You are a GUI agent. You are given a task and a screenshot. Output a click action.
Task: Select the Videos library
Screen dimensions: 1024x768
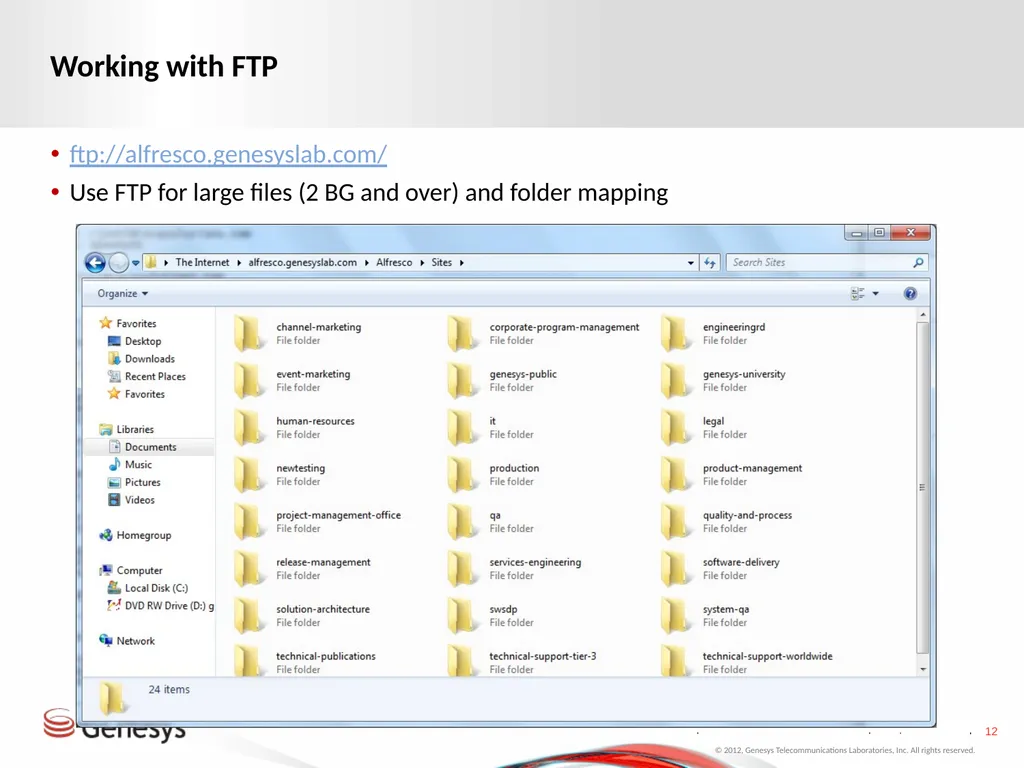click(x=131, y=500)
